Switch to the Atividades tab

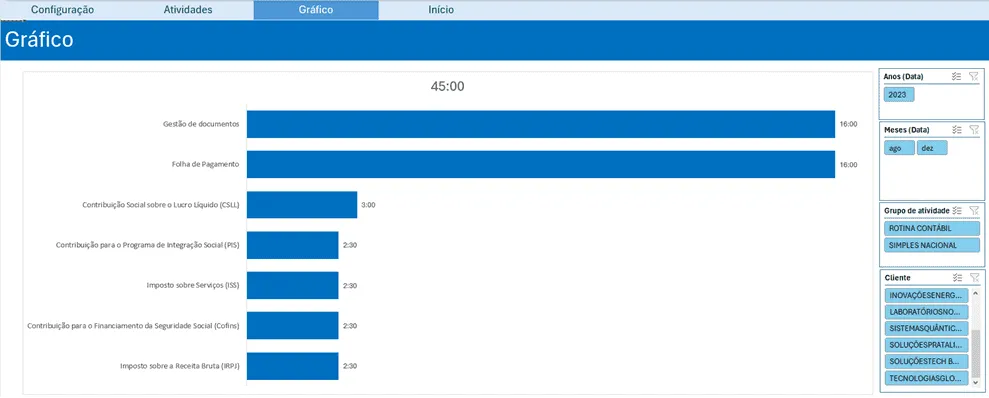[188, 10]
